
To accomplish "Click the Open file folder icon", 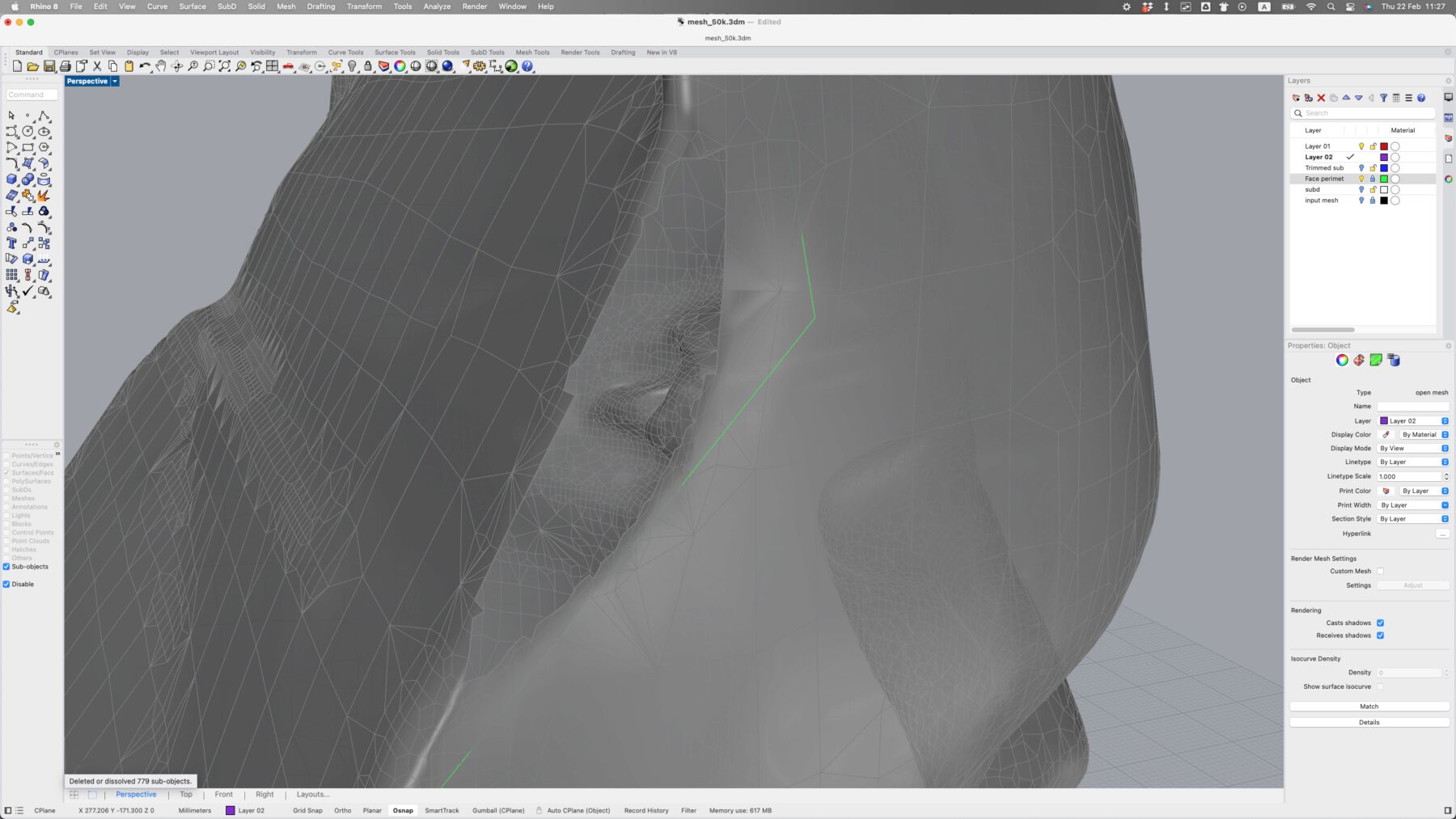I will click(x=32, y=66).
